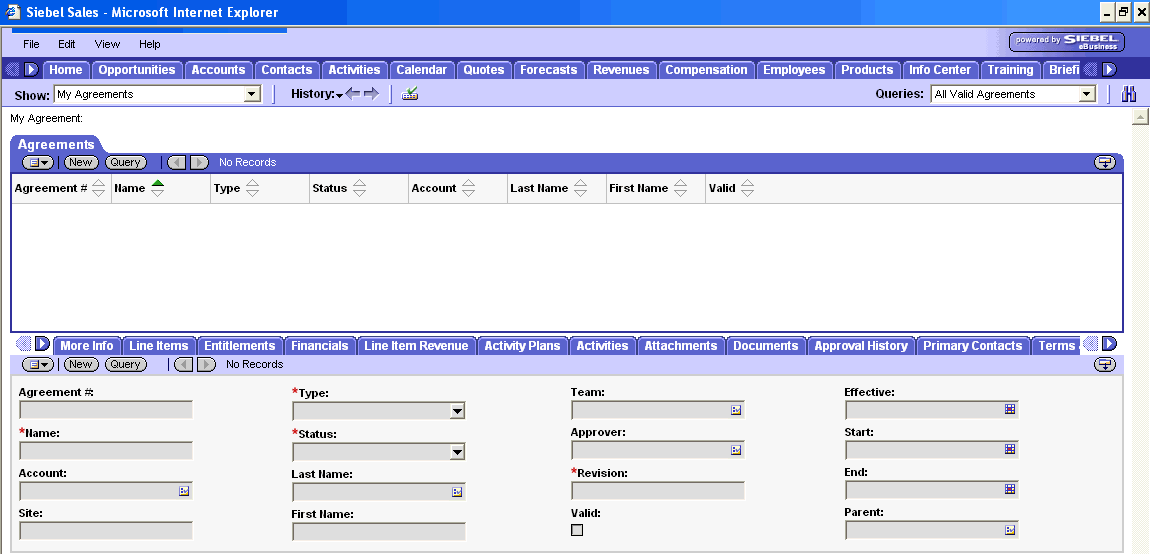Click in the Revision input field
Screen dimensions: 1150x554
(658, 491)
